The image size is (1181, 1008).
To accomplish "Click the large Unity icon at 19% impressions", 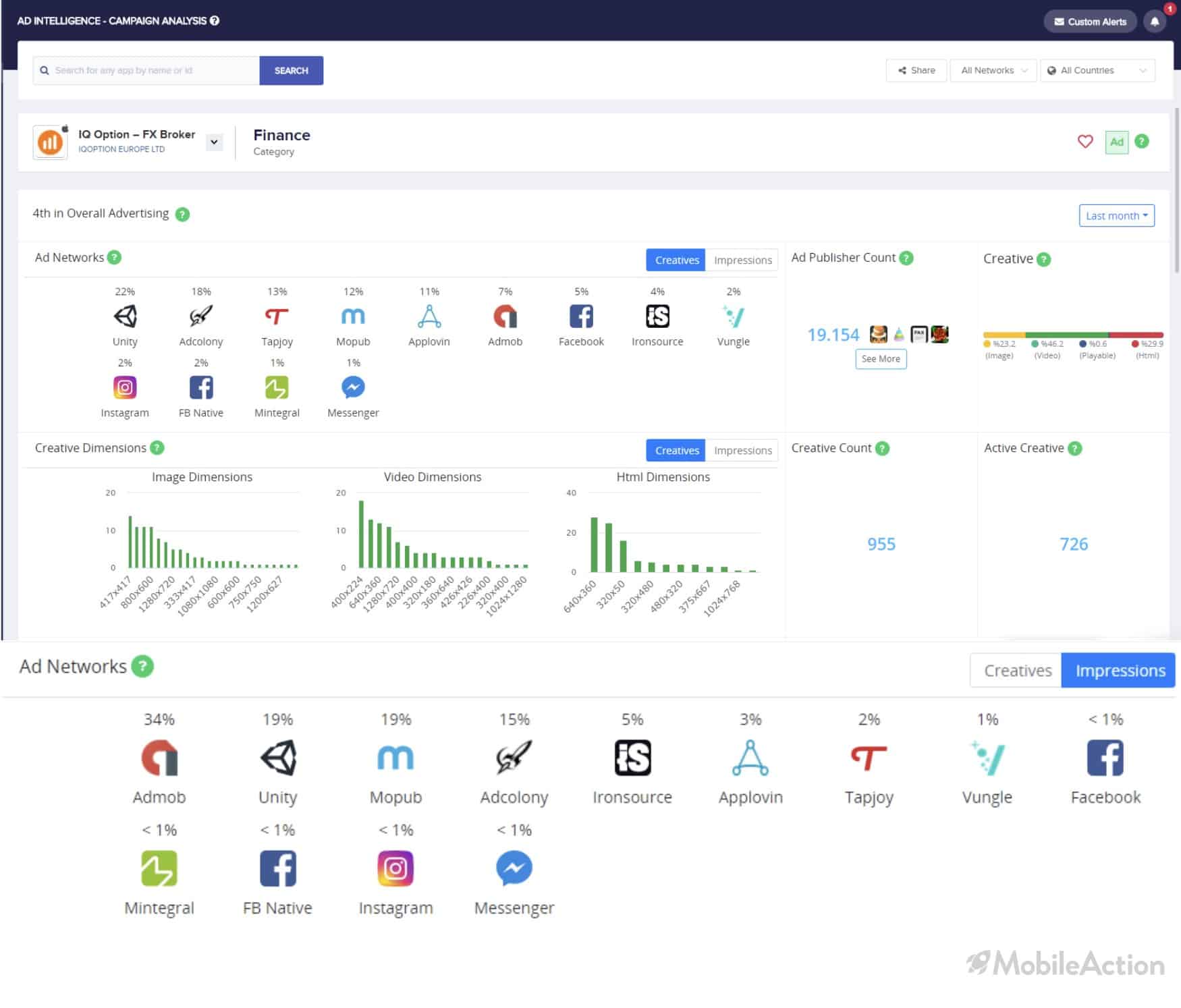I will click(278, 758).
